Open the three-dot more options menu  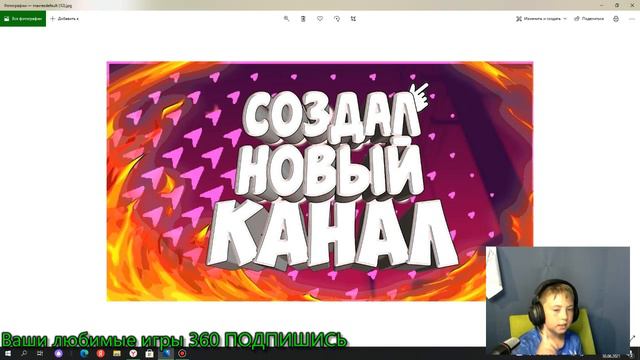632,19
